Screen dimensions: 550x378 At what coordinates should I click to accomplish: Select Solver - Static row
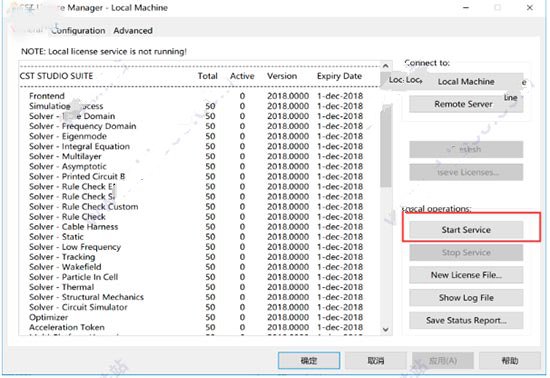coord(196,237)
